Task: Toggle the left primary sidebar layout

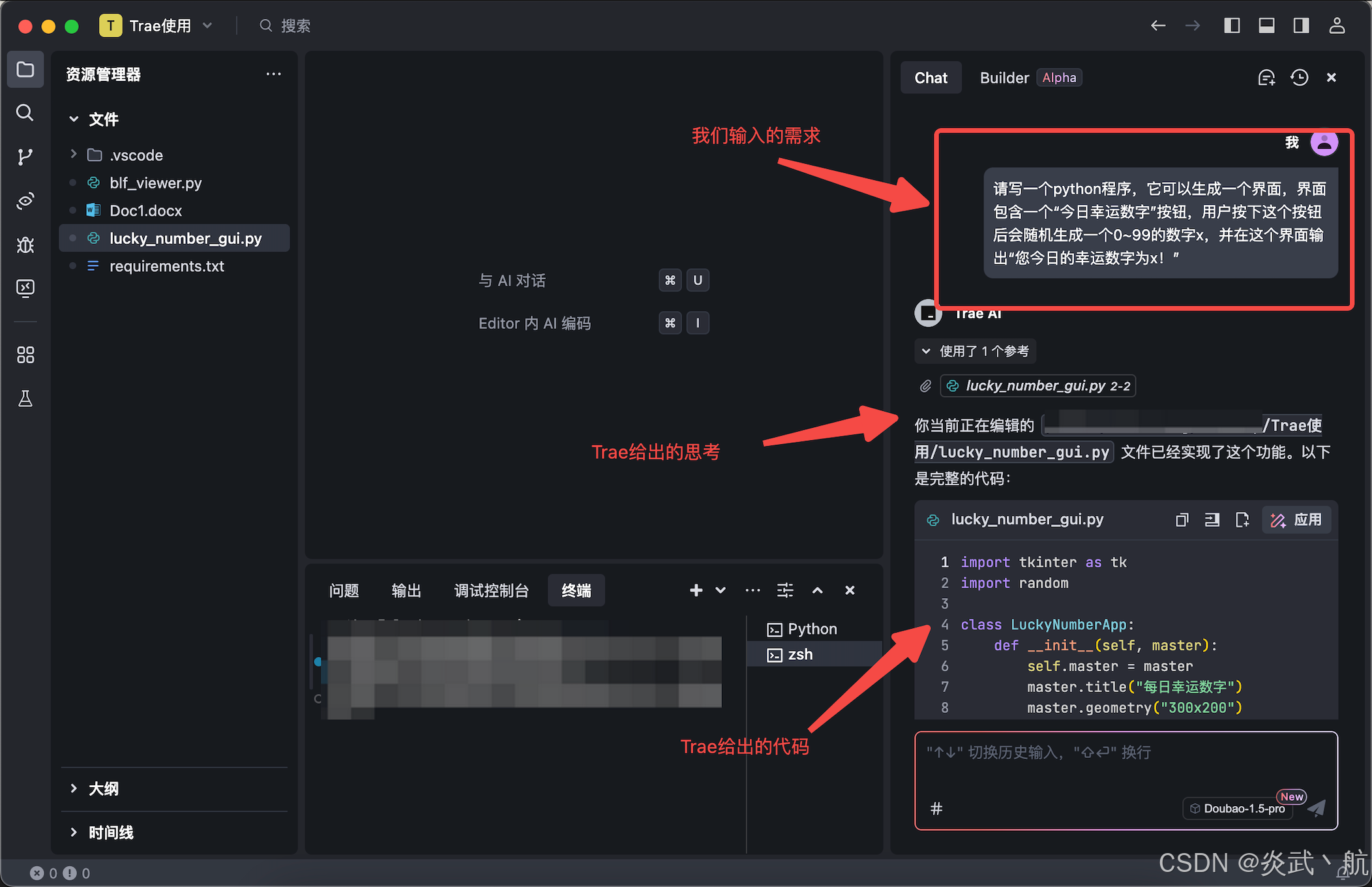Action: (x=1232, y=25)
